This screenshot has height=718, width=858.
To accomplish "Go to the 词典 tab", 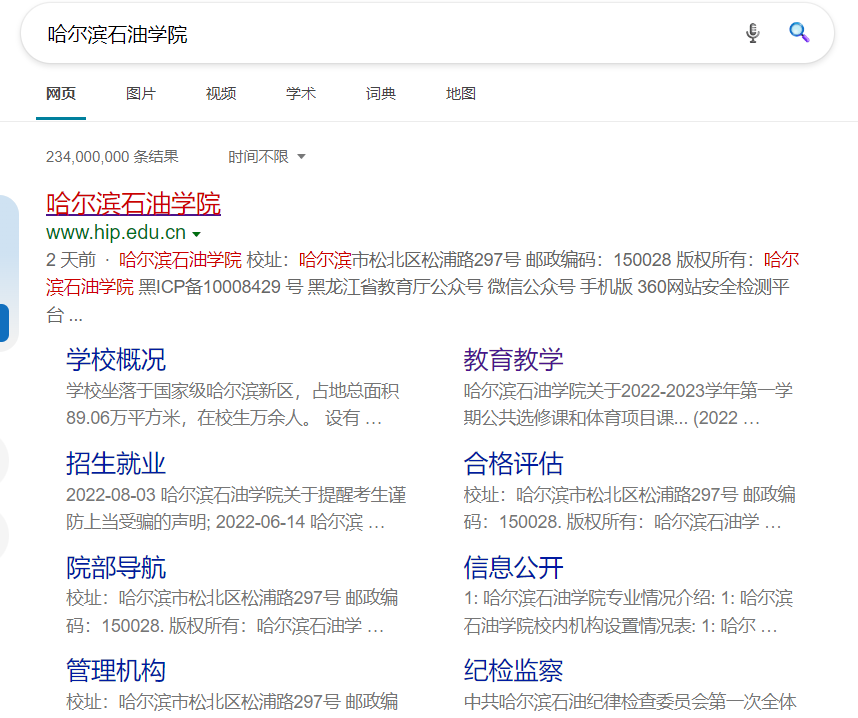I will click(381, 94).
